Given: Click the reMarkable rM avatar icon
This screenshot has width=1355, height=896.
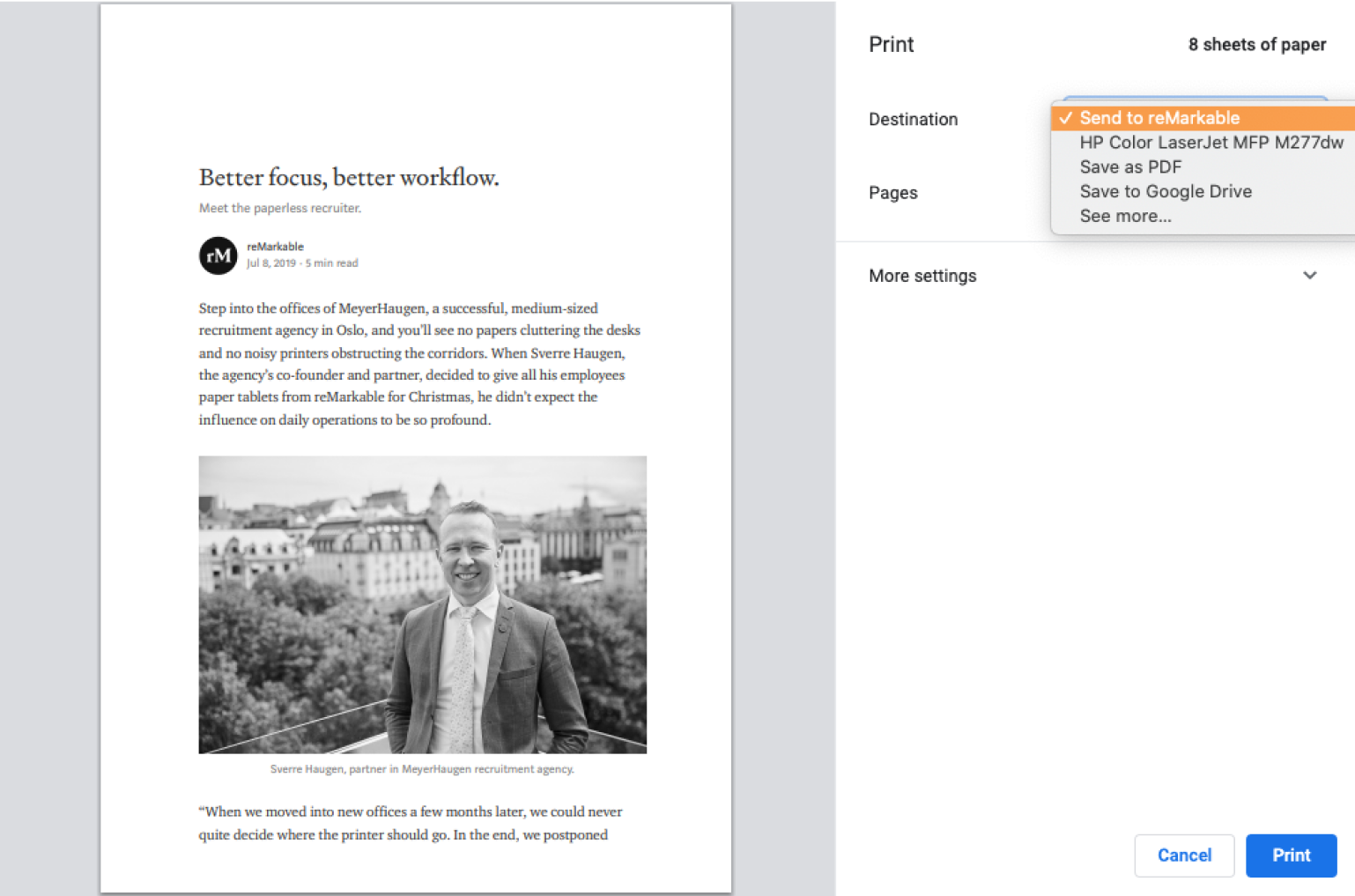Looking at the screenshot, I should (218, 255).
